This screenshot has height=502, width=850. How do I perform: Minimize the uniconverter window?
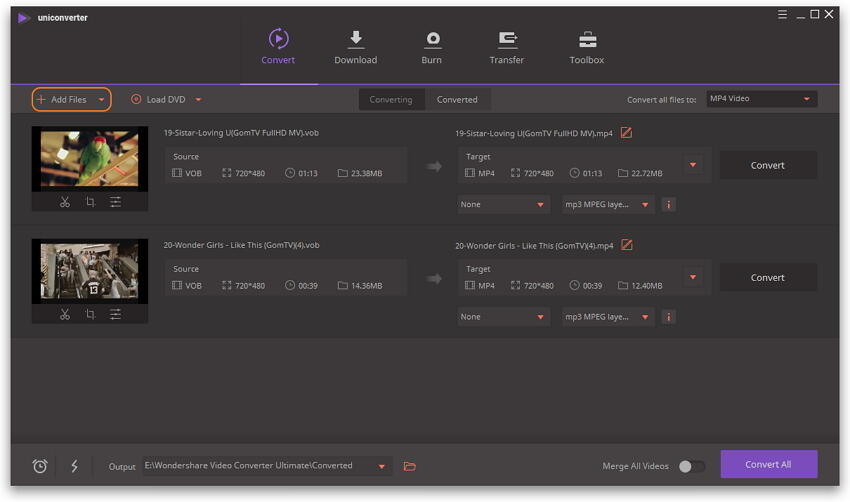tap(800, 15)
